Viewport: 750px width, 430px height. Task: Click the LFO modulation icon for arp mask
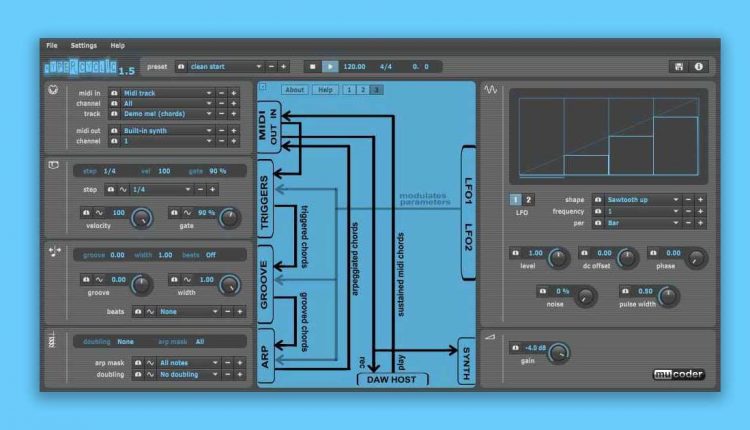tap(150, 363)
